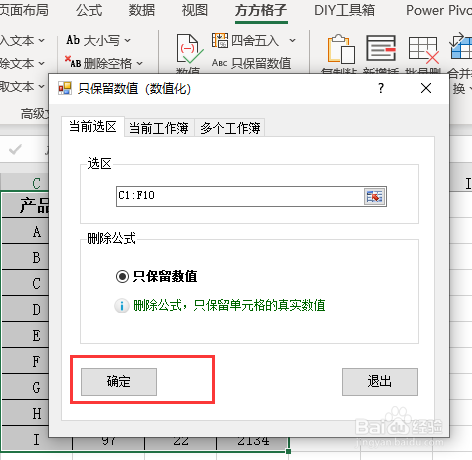Click 只保留数值 in the ribbon
Screen dimensions: 472x460
[x=252, y=63]
